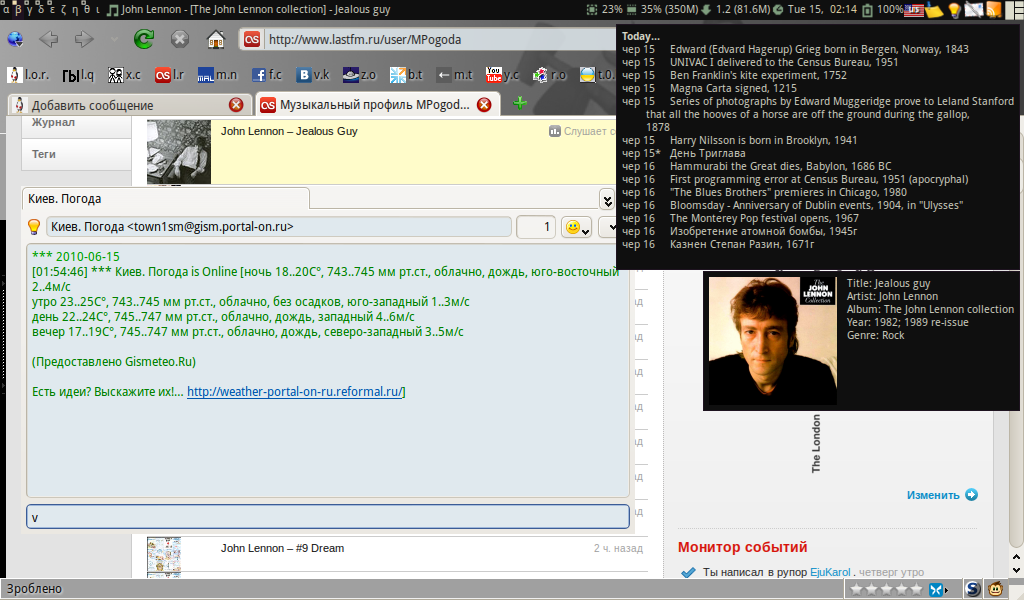Expand the chat tabs double-chevron dropdown

(607, 200)
